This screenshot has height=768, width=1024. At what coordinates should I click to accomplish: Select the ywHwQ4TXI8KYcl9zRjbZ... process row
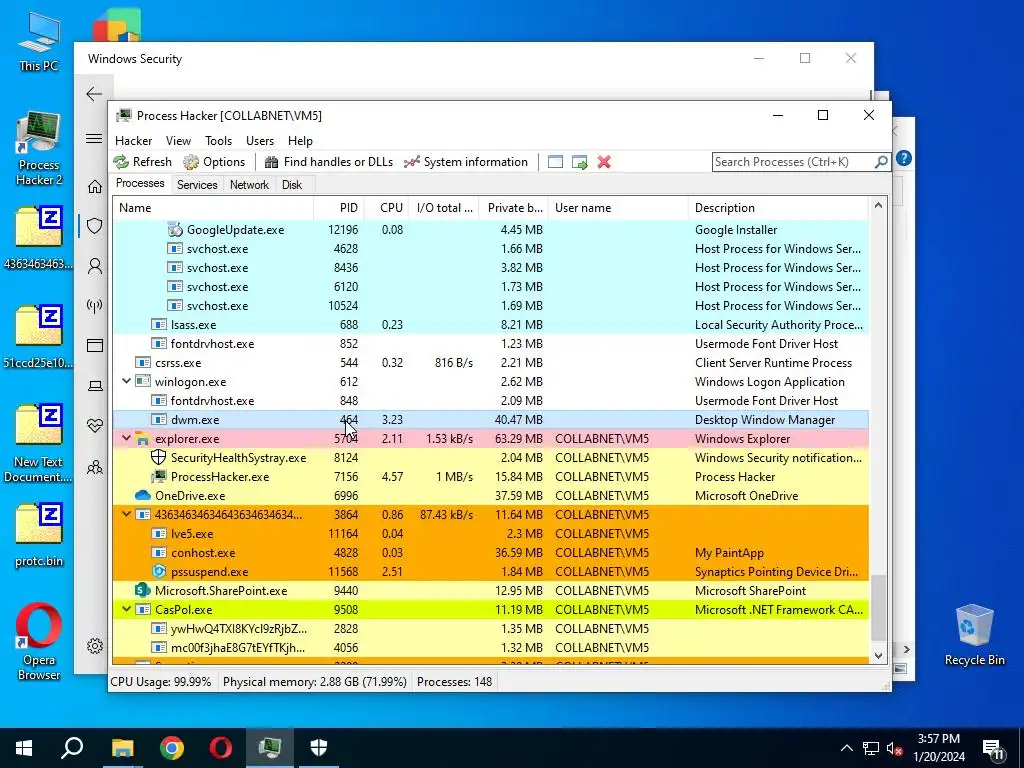[x=490, y=628]
